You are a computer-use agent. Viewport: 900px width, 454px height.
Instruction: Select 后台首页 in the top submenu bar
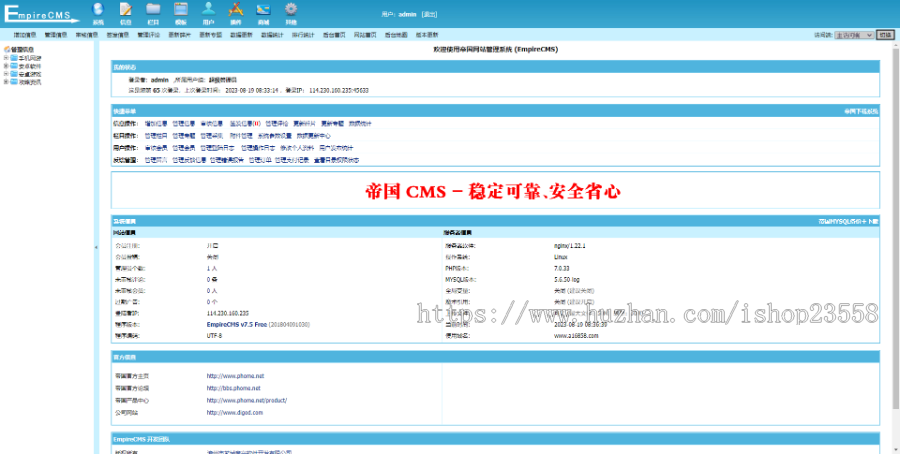click(x=334, y=35)
